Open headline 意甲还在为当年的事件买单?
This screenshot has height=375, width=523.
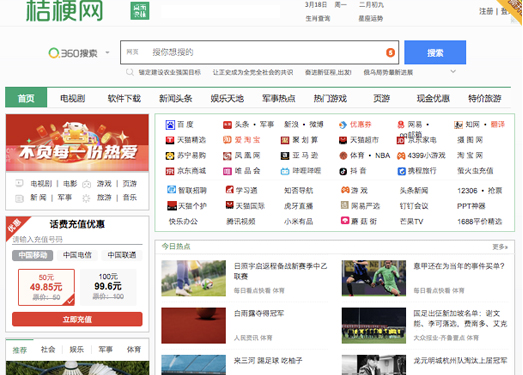click(459, 266)
